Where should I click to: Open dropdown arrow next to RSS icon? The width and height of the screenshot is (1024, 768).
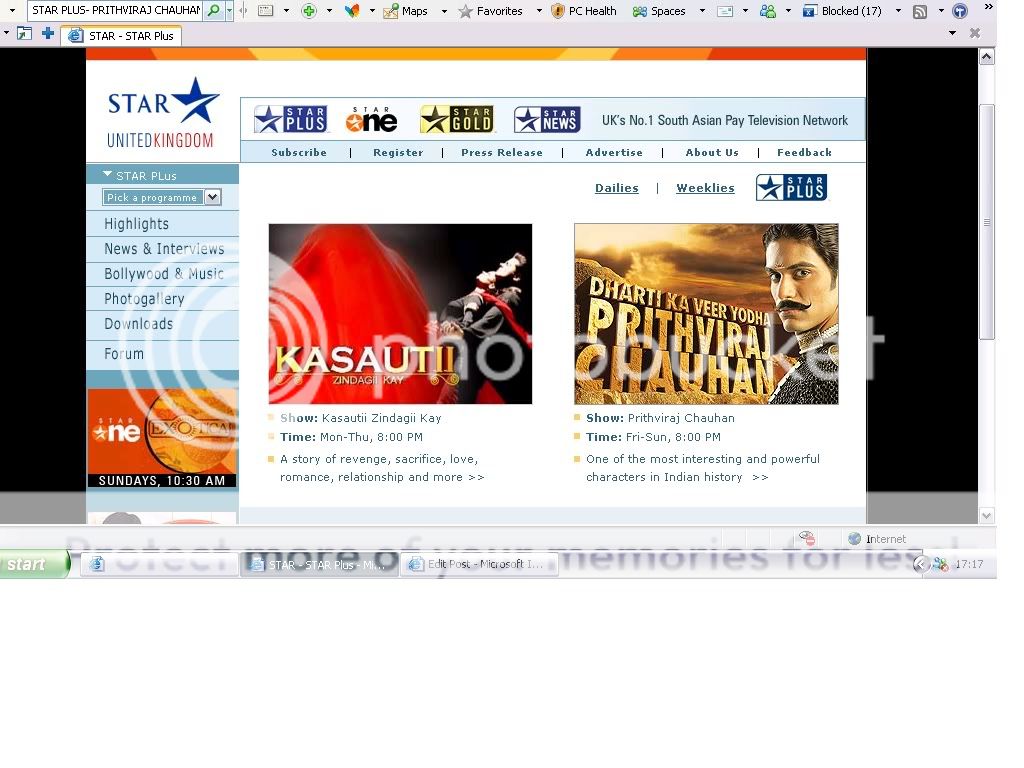941,11
